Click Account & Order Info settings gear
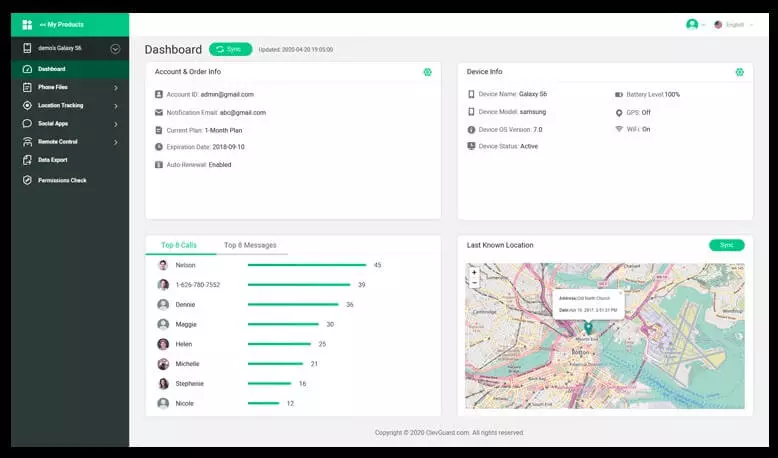This screenshot has width=778, height=458. [x=427, y=72]
